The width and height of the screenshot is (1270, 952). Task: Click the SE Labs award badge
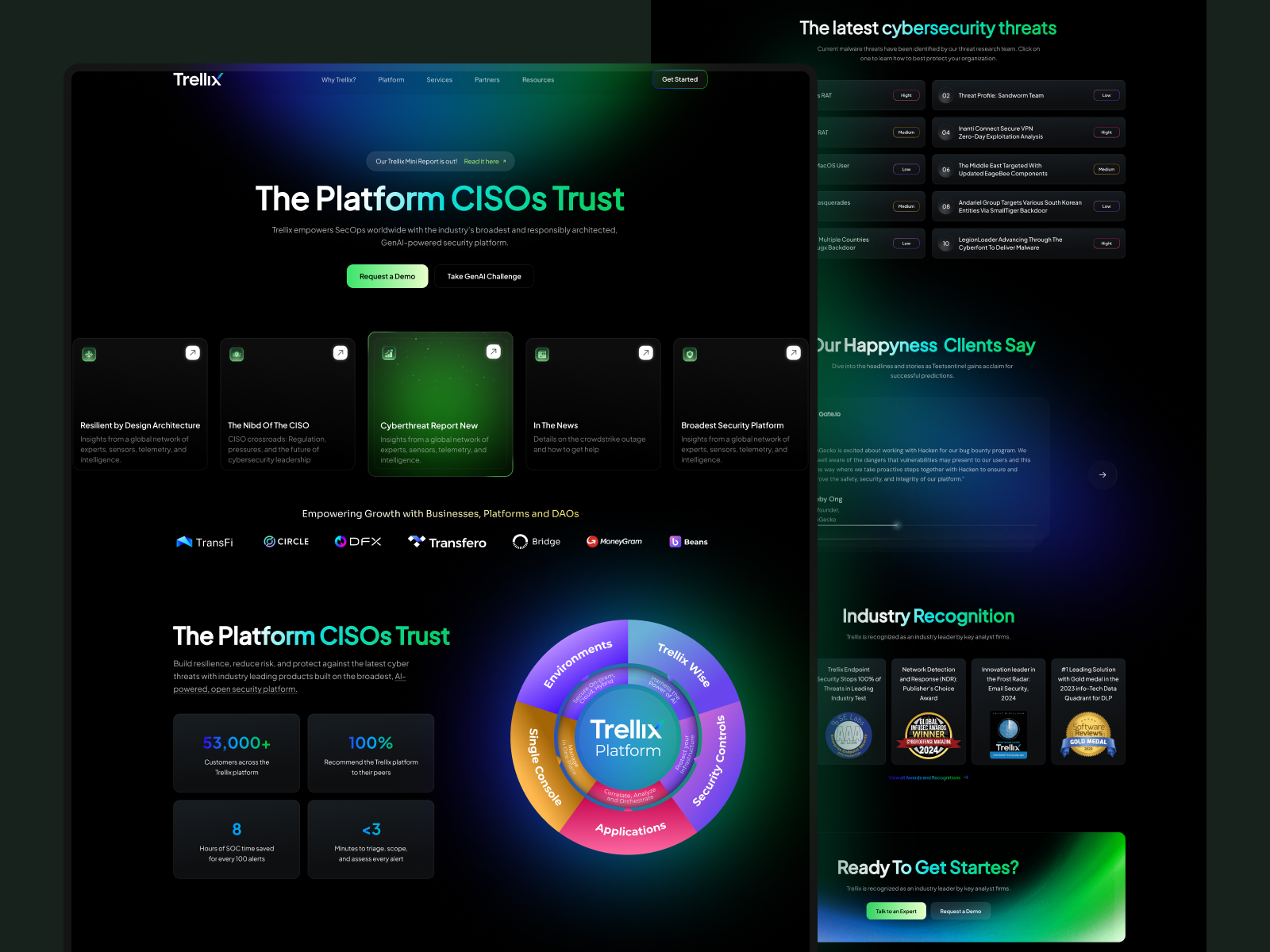click(849, 735)
